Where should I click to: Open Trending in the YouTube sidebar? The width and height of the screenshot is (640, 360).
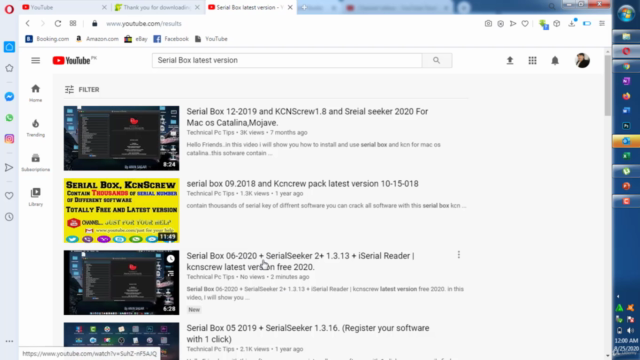coord(36,127)
